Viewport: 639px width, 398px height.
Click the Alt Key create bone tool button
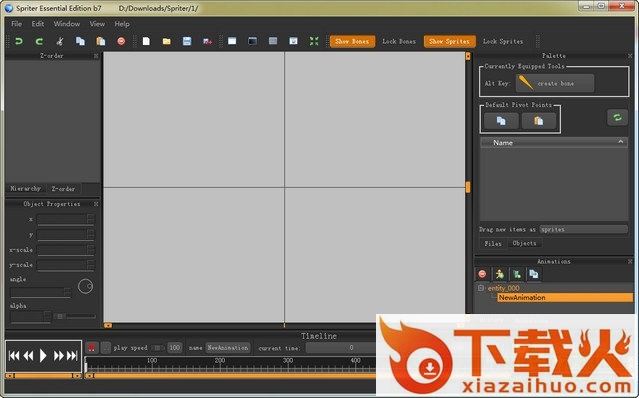click(x=555, y=83)
